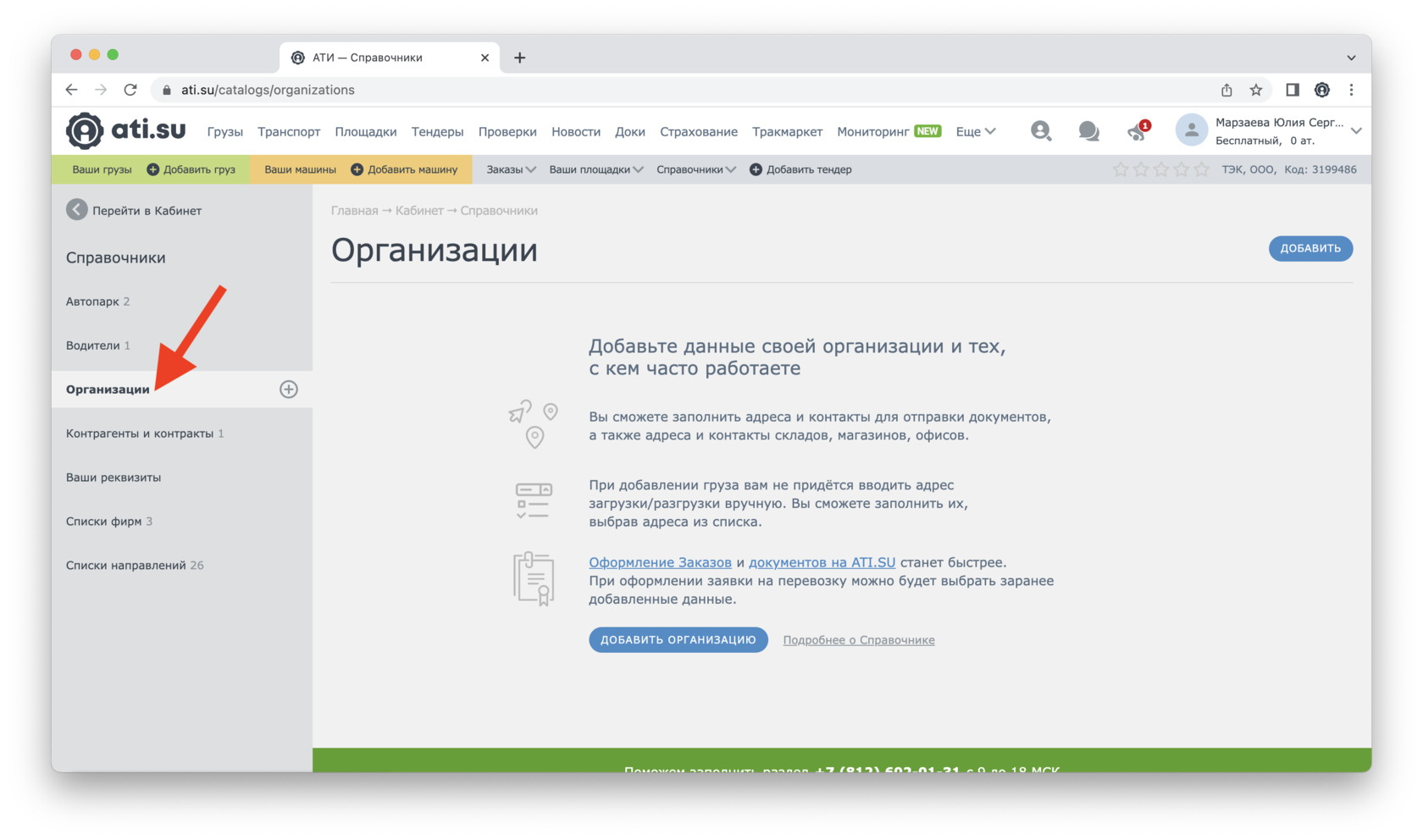The width and height of the screenshot is (1423, 840).
Task: Expand the Ваши площадки dropdown
Action: coord(596,169)
